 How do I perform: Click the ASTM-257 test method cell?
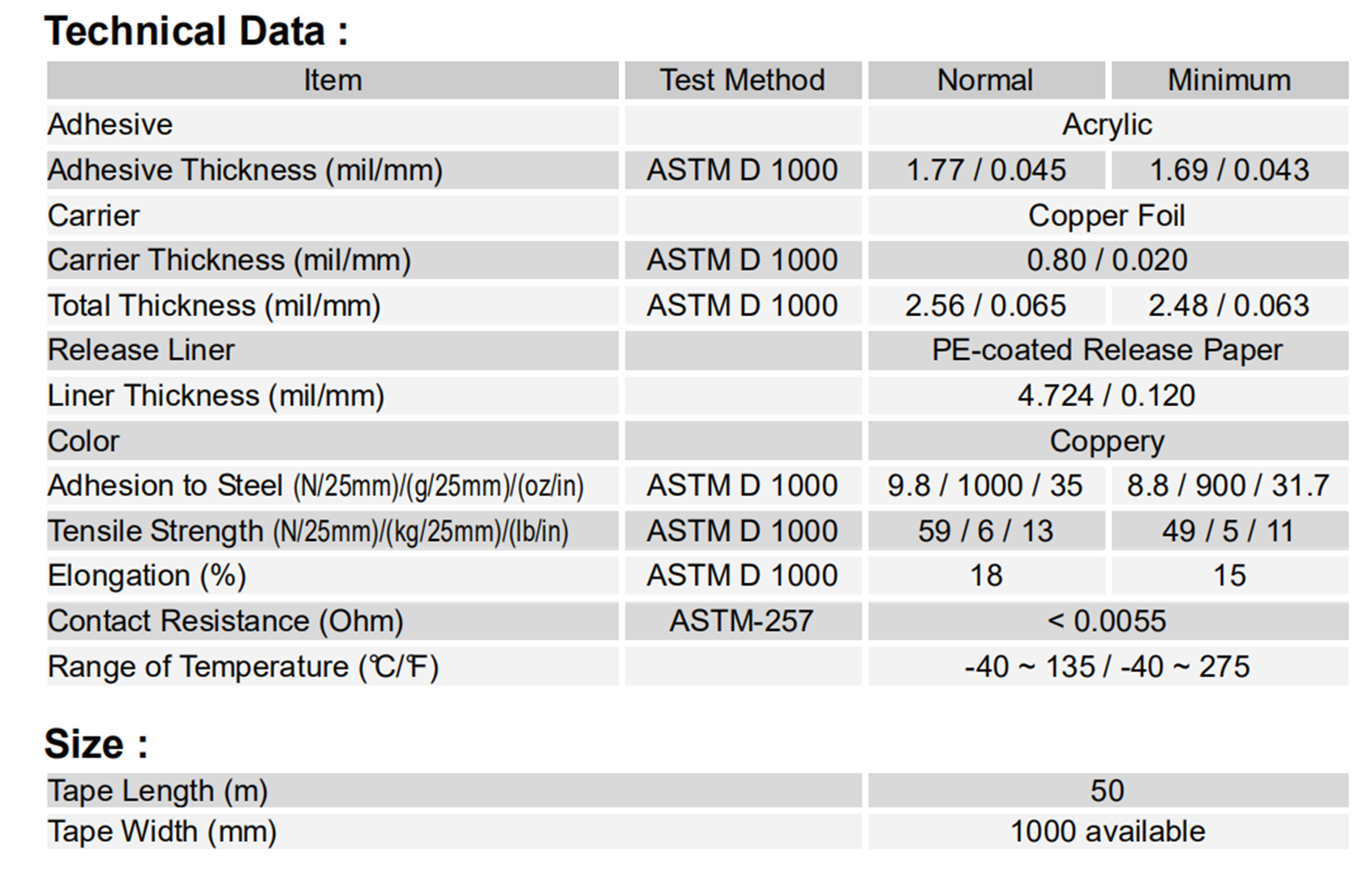tap(742, 621)
